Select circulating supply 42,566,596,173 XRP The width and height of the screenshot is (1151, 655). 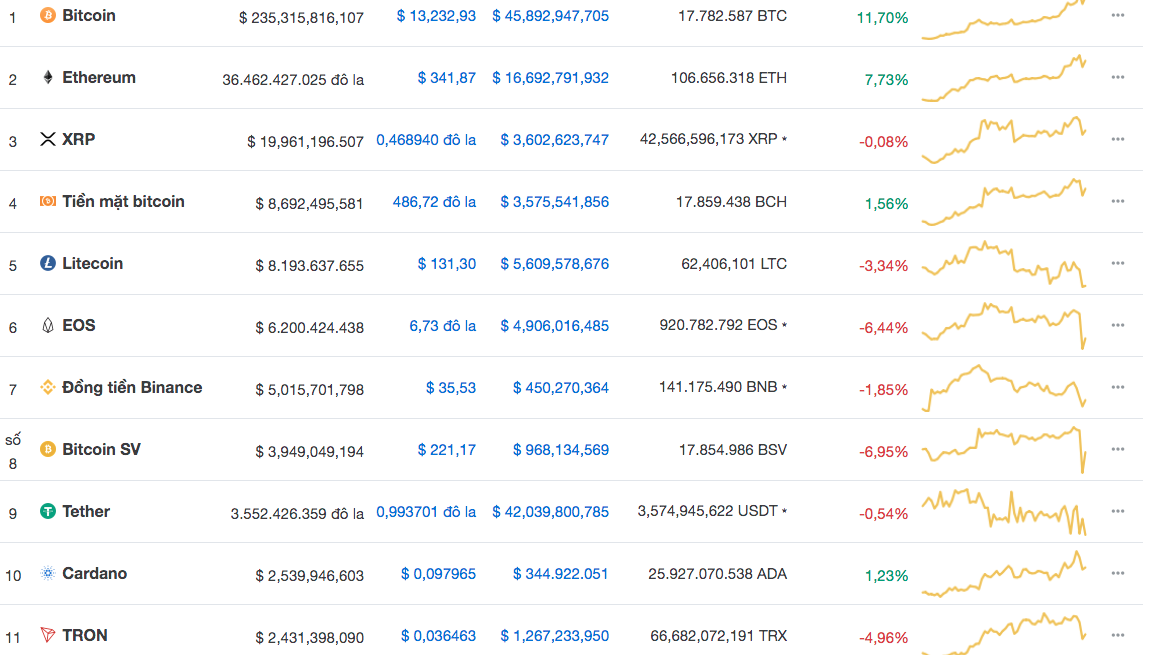[x=708, y=139]
